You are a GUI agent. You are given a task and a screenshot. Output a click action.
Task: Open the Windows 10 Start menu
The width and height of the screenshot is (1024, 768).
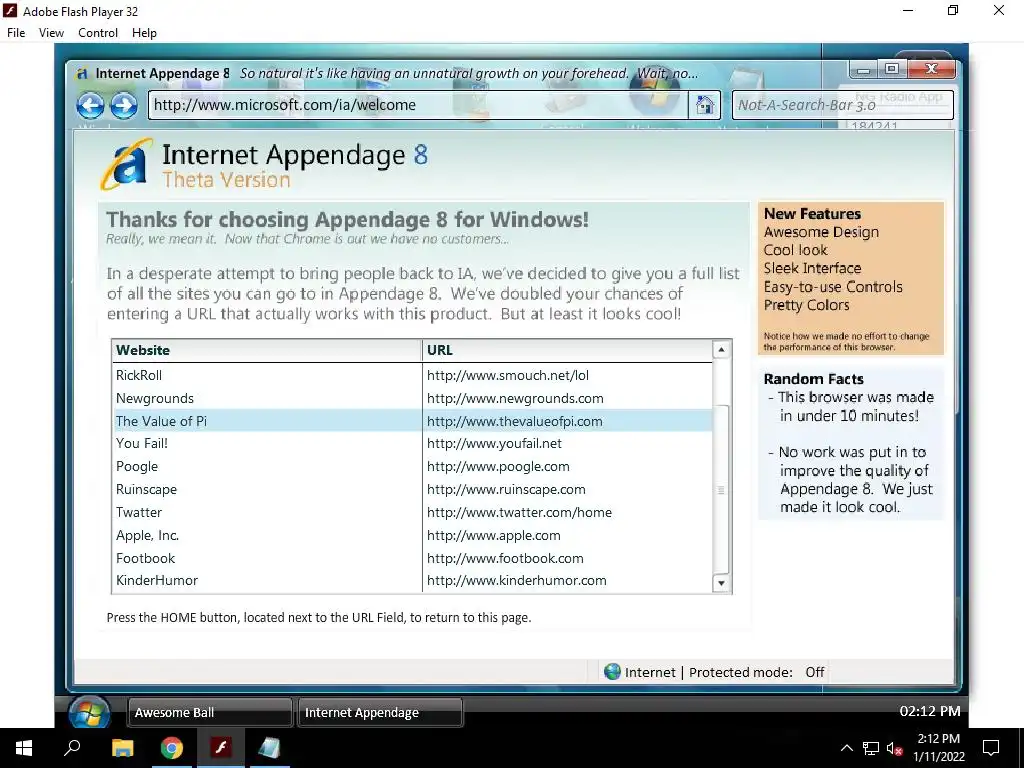[24, 748]
